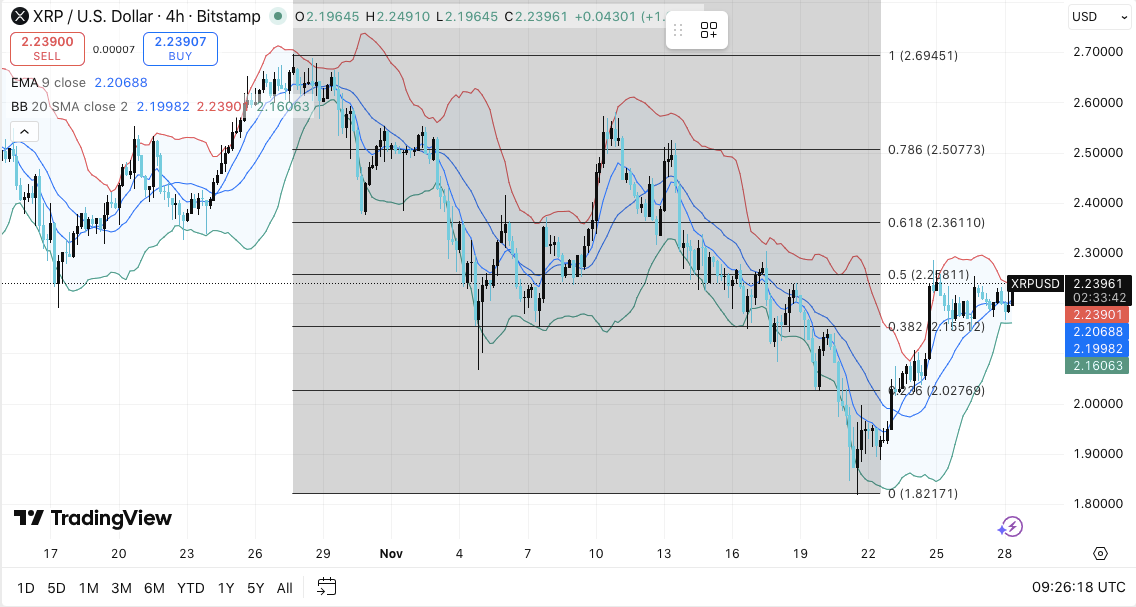
Task: Click the XRP coin logo icon
Action: click(x=17, y=16)
